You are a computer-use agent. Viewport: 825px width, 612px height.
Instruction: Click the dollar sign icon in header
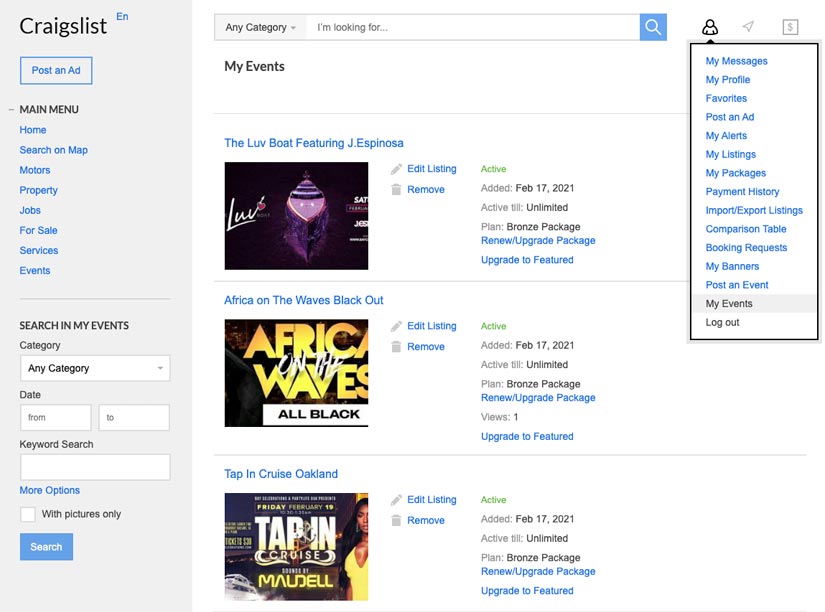click(x=790, y=27)
